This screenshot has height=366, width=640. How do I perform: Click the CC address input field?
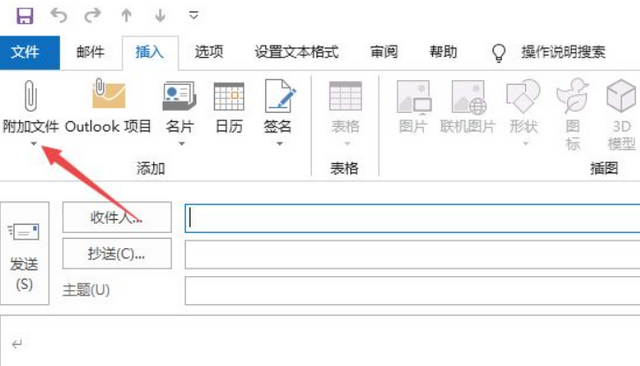[412, 255]
